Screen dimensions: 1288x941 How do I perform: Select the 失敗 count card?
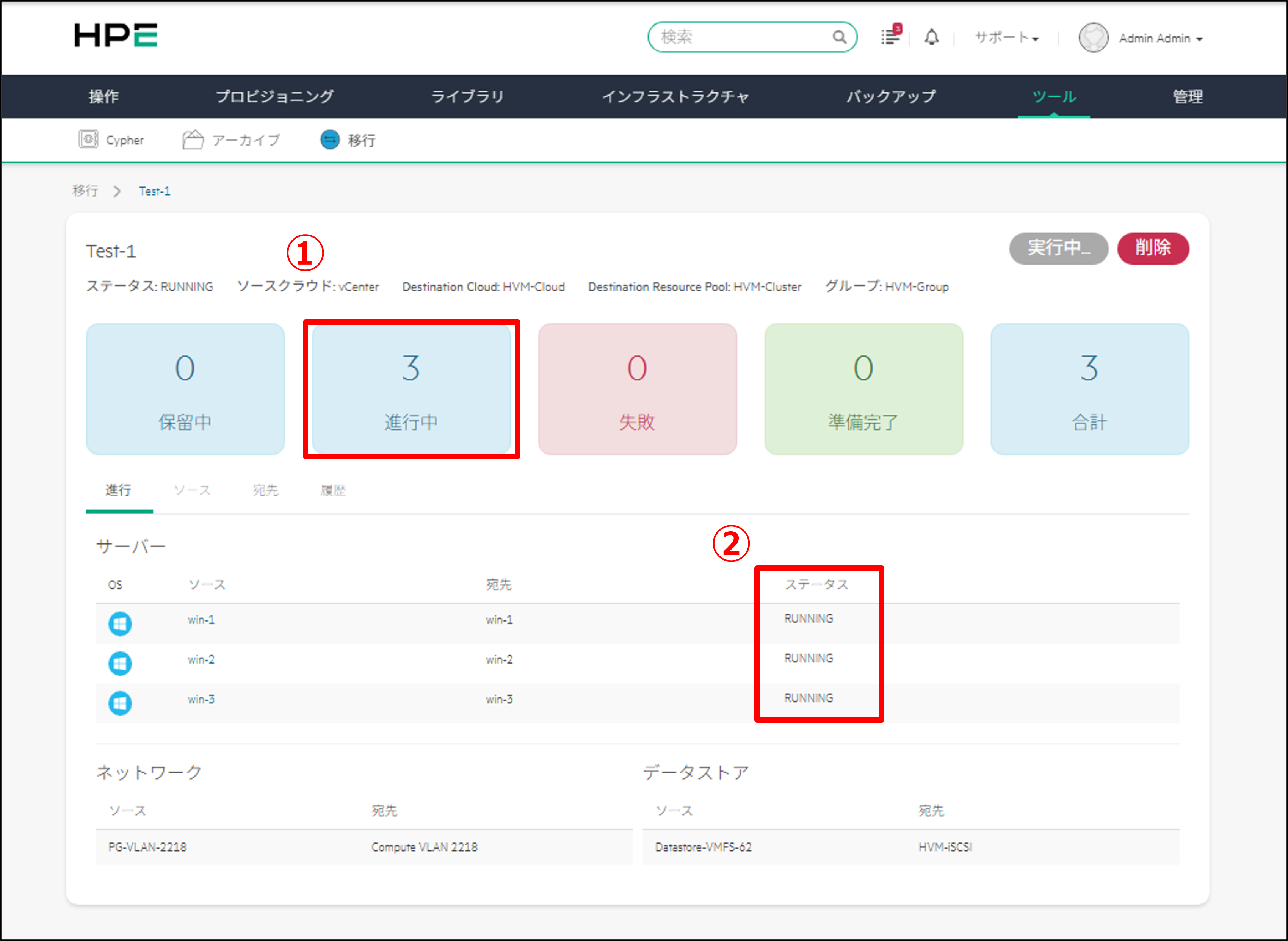[x=637, y=389]
